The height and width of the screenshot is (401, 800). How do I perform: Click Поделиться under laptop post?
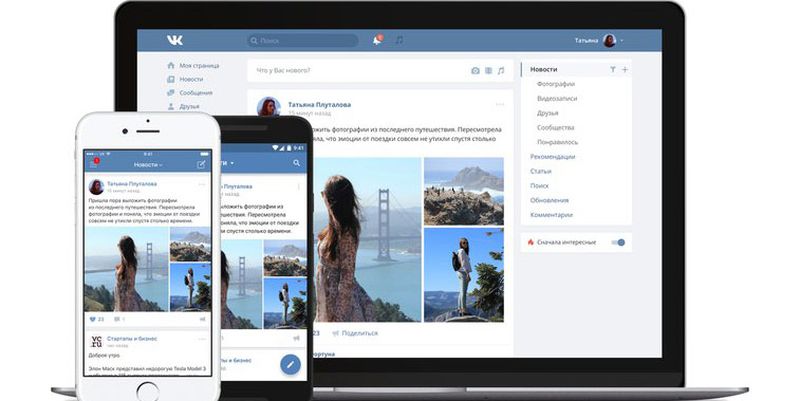360,333
